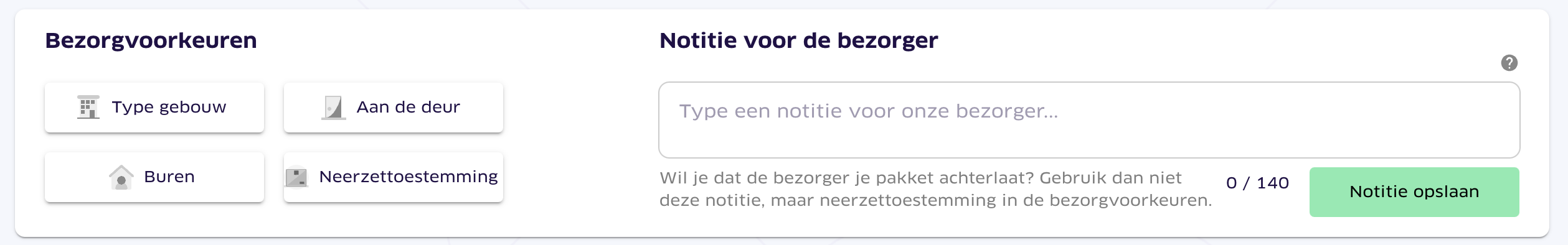Save the note with Notitie opslaan

tap(1414, 192)
